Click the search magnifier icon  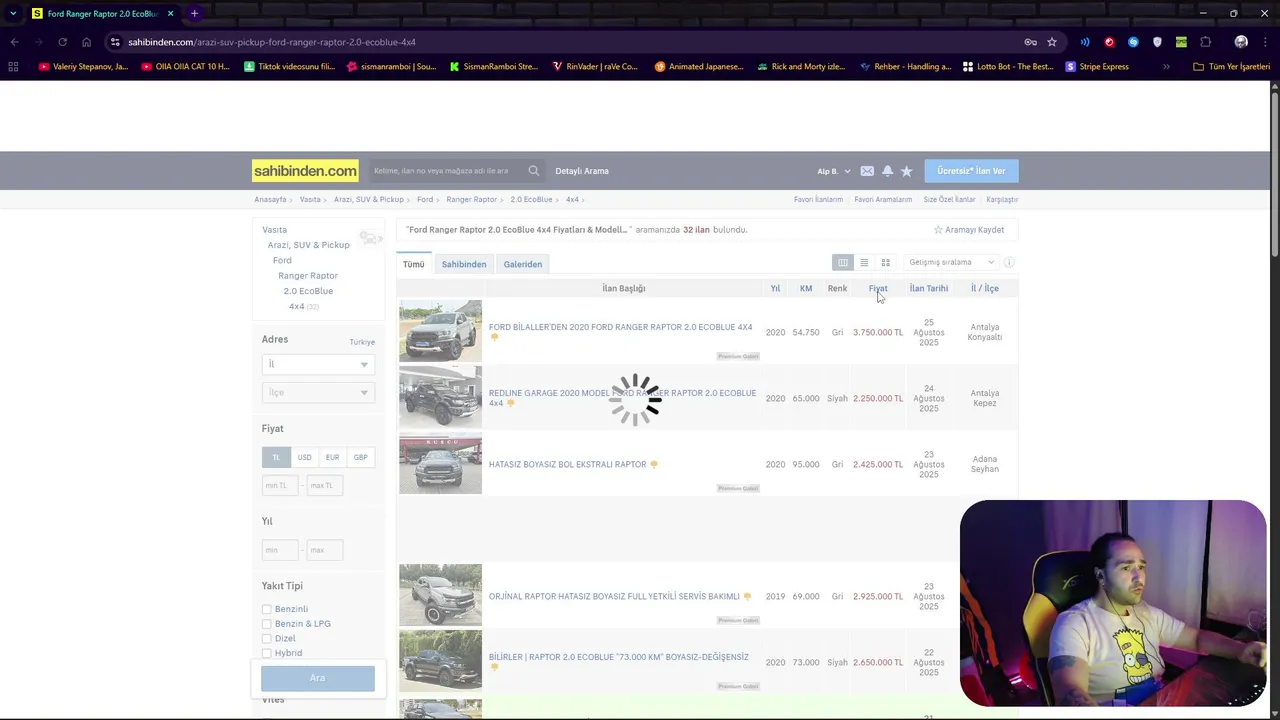click(534, 171)
